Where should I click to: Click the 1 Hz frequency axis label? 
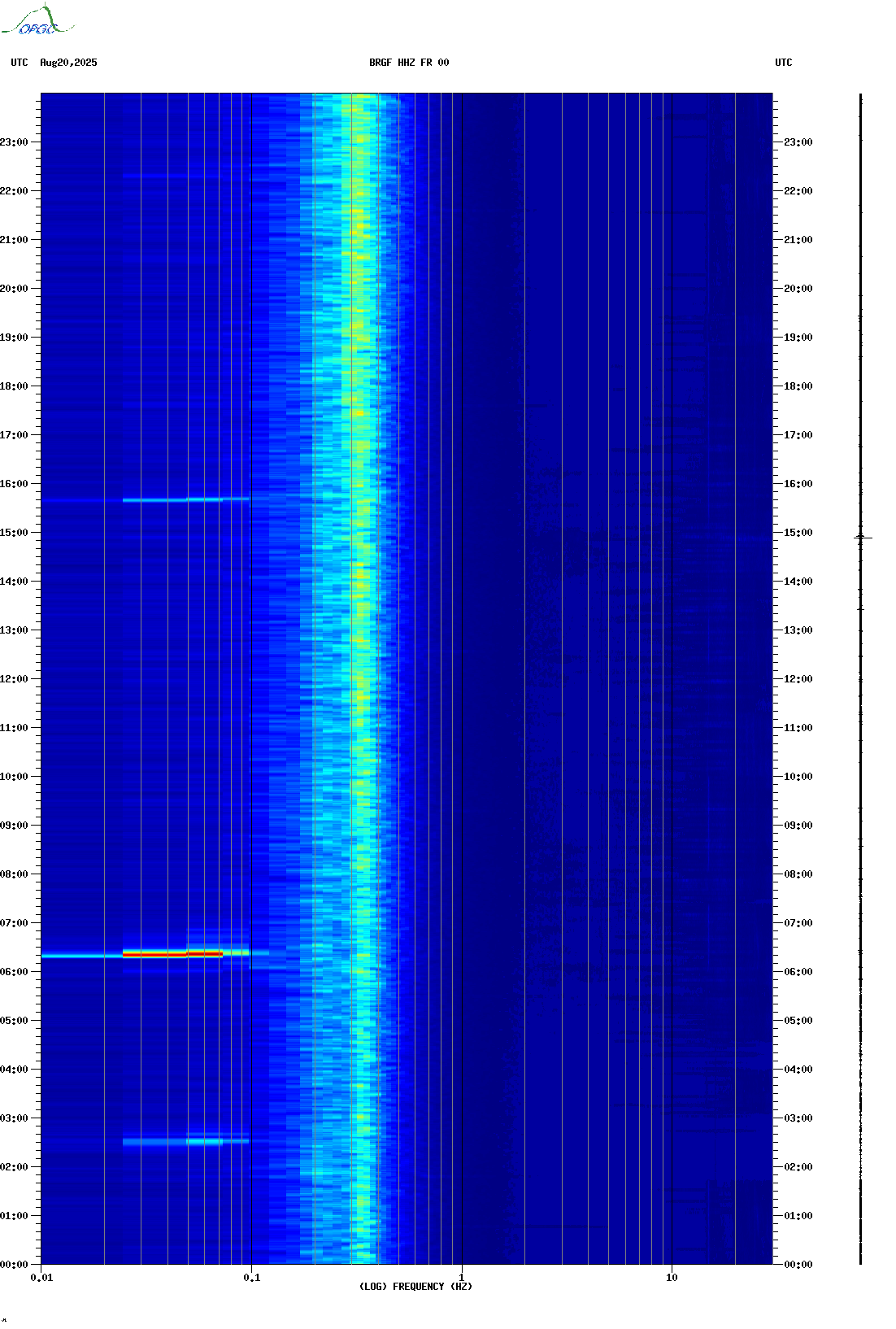[x=462, y=1278]
